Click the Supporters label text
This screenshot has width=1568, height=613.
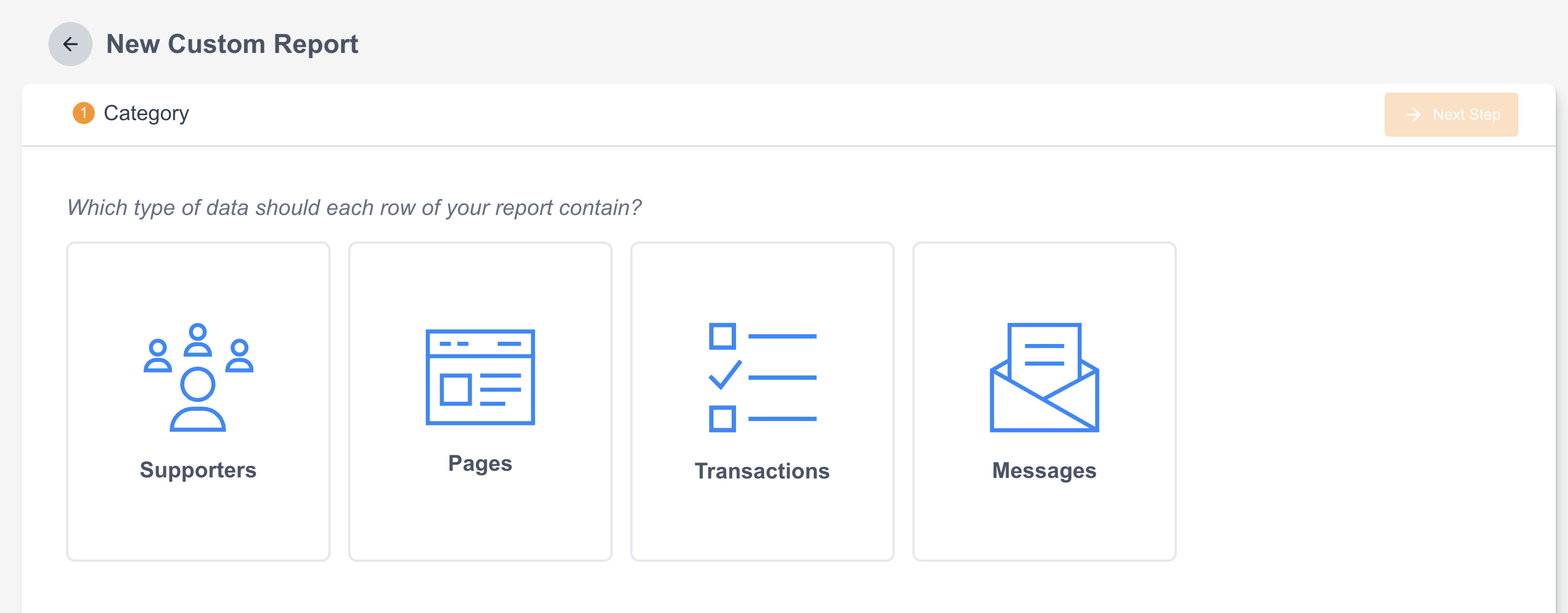pos(198,470)
